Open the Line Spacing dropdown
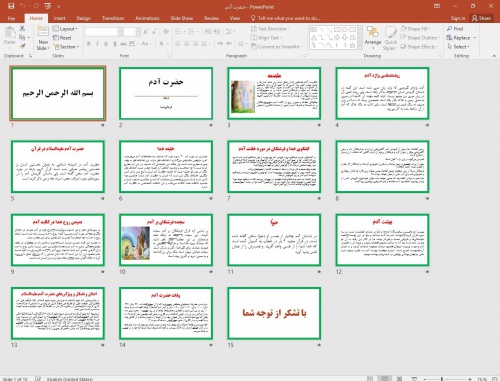Viewport: 500px width, 381px height. point(230,32)
